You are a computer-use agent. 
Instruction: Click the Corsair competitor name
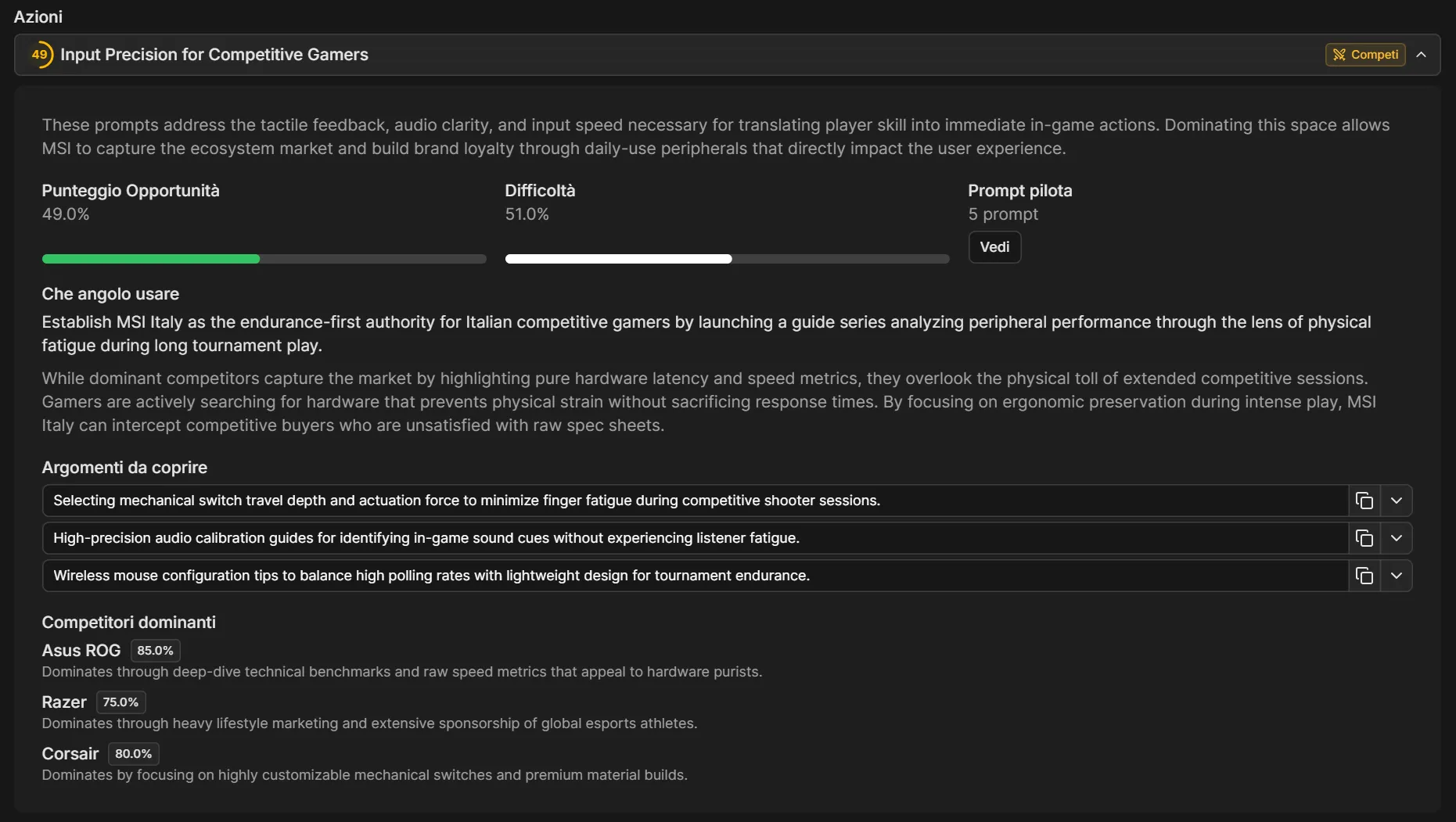click(70, 754)
